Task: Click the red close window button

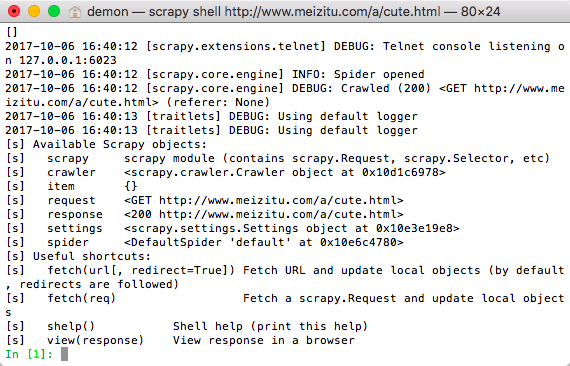Action: [14, 11]
